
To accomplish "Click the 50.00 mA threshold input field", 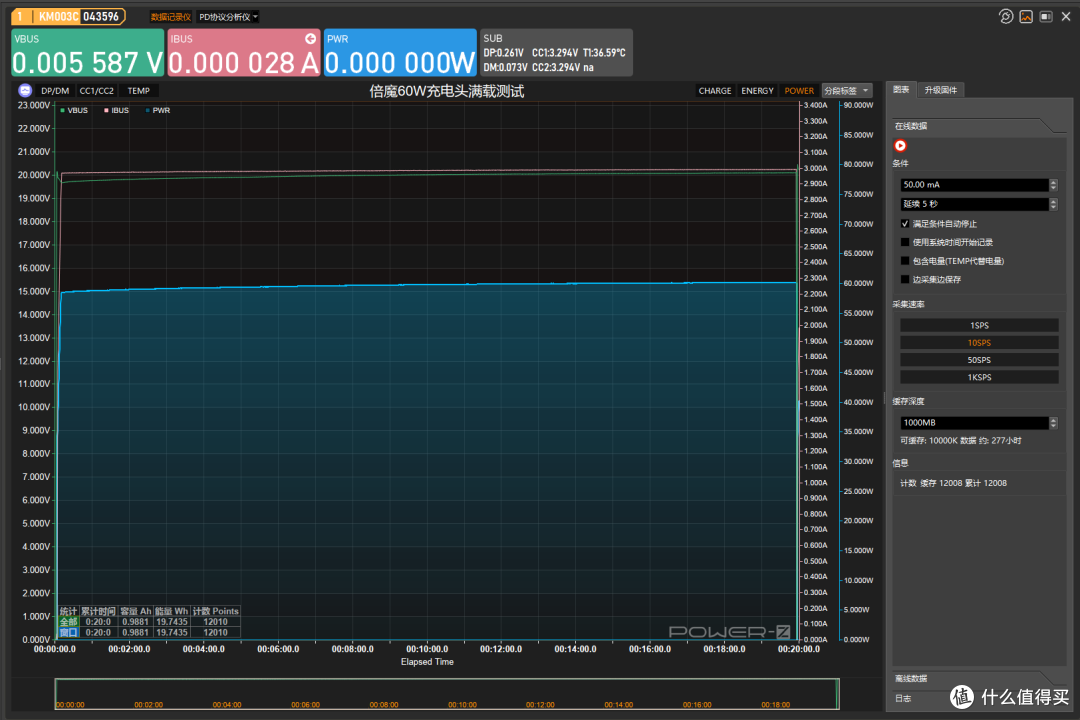I will click(974, 185).
